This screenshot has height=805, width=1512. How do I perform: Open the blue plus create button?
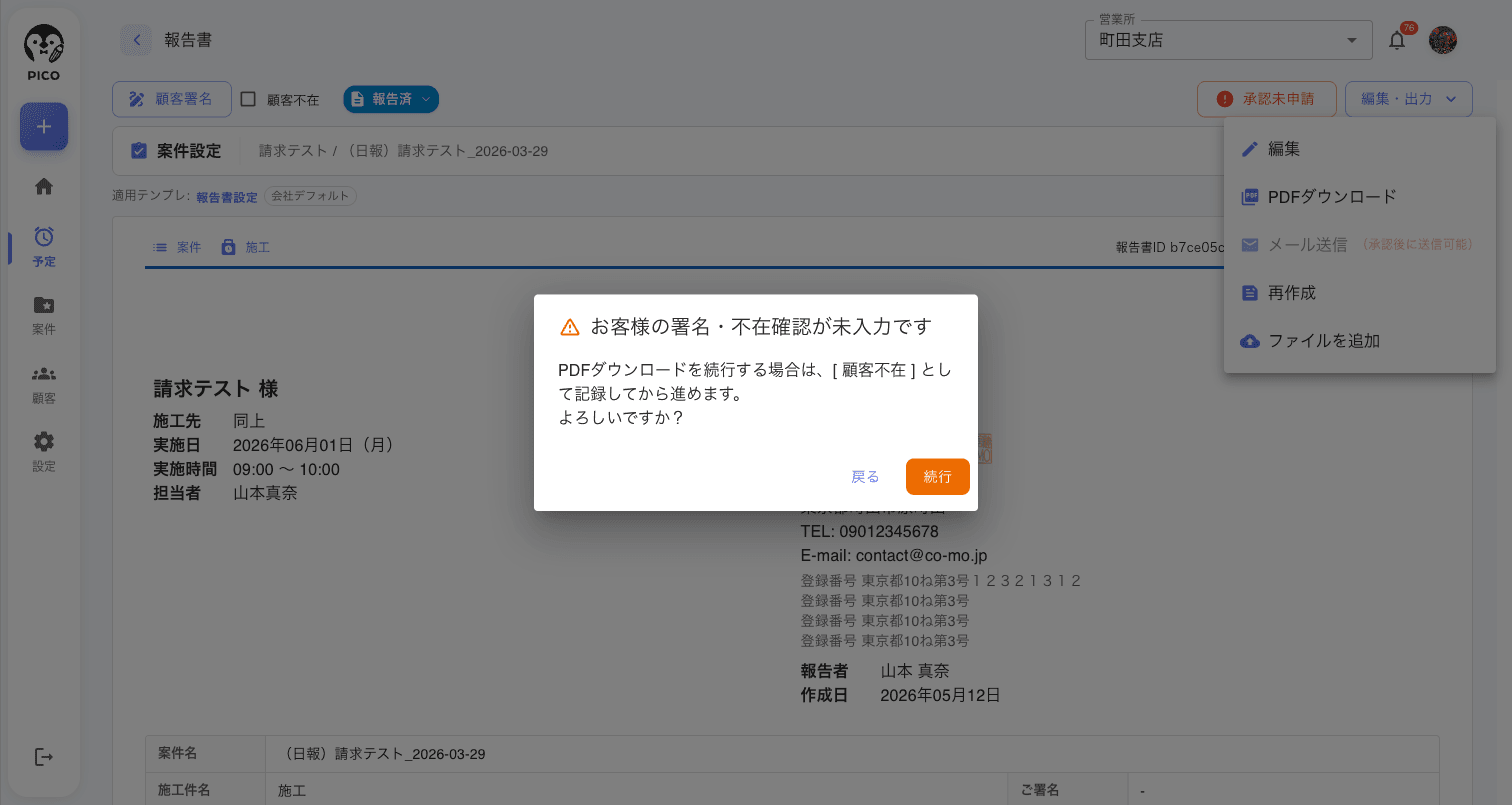click(x=44, y=127)
